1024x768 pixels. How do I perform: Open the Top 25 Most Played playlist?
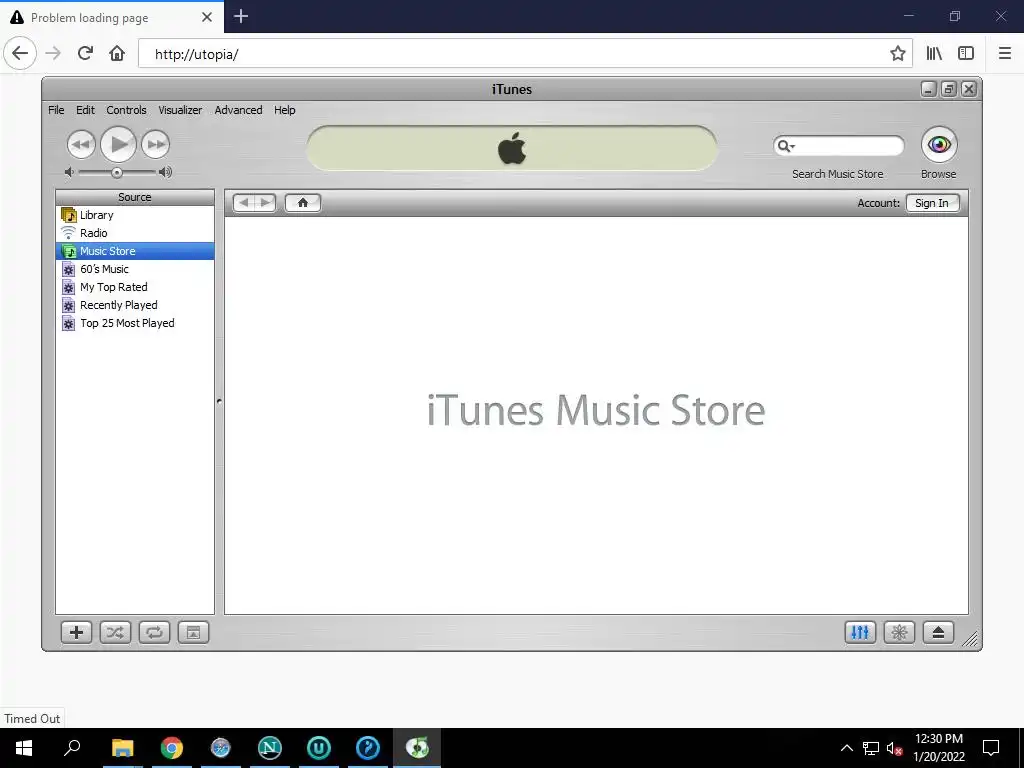pyautogui.click(x=135, y=323)
